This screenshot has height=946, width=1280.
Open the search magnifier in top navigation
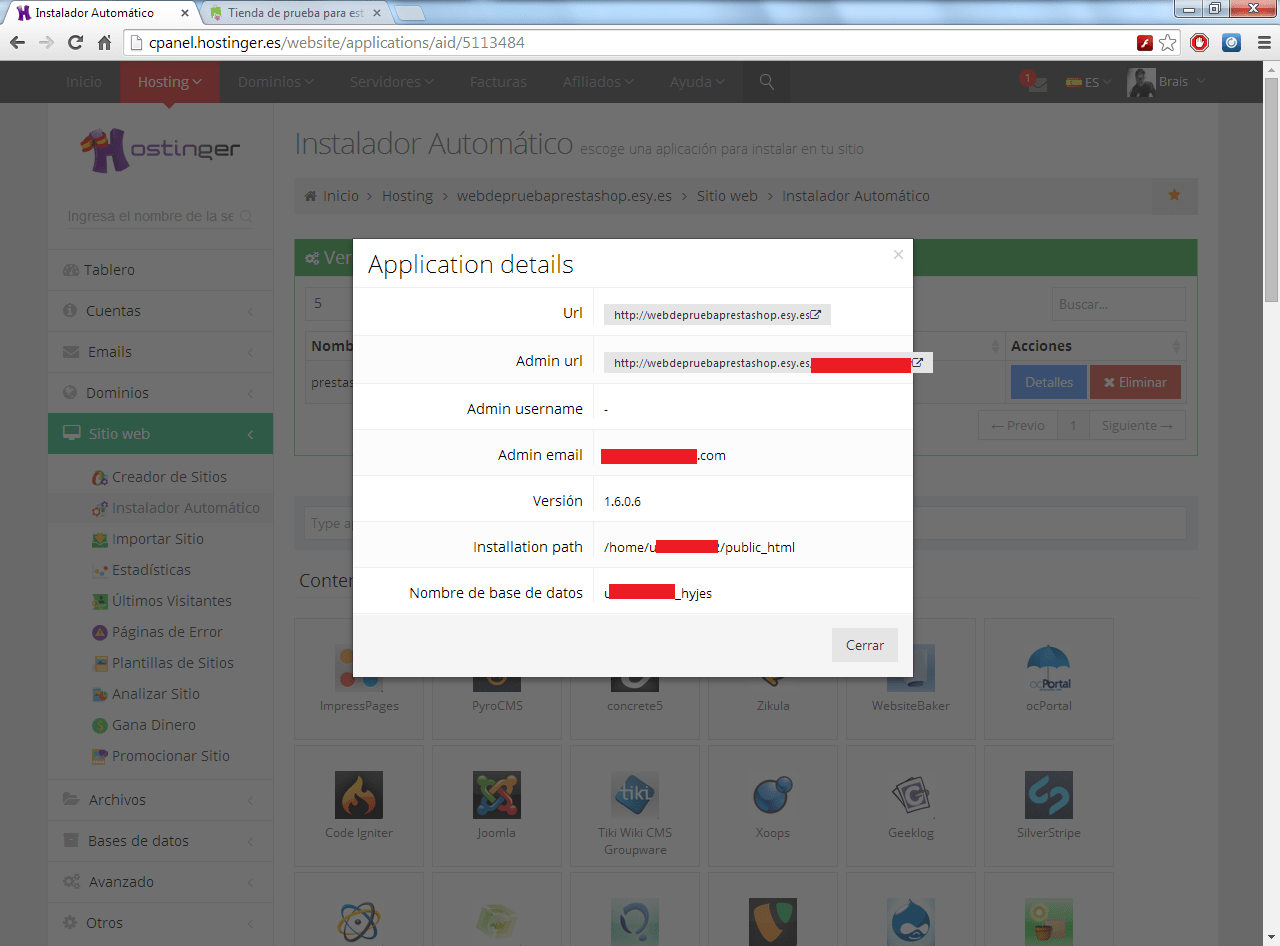(x=767, y=82)
